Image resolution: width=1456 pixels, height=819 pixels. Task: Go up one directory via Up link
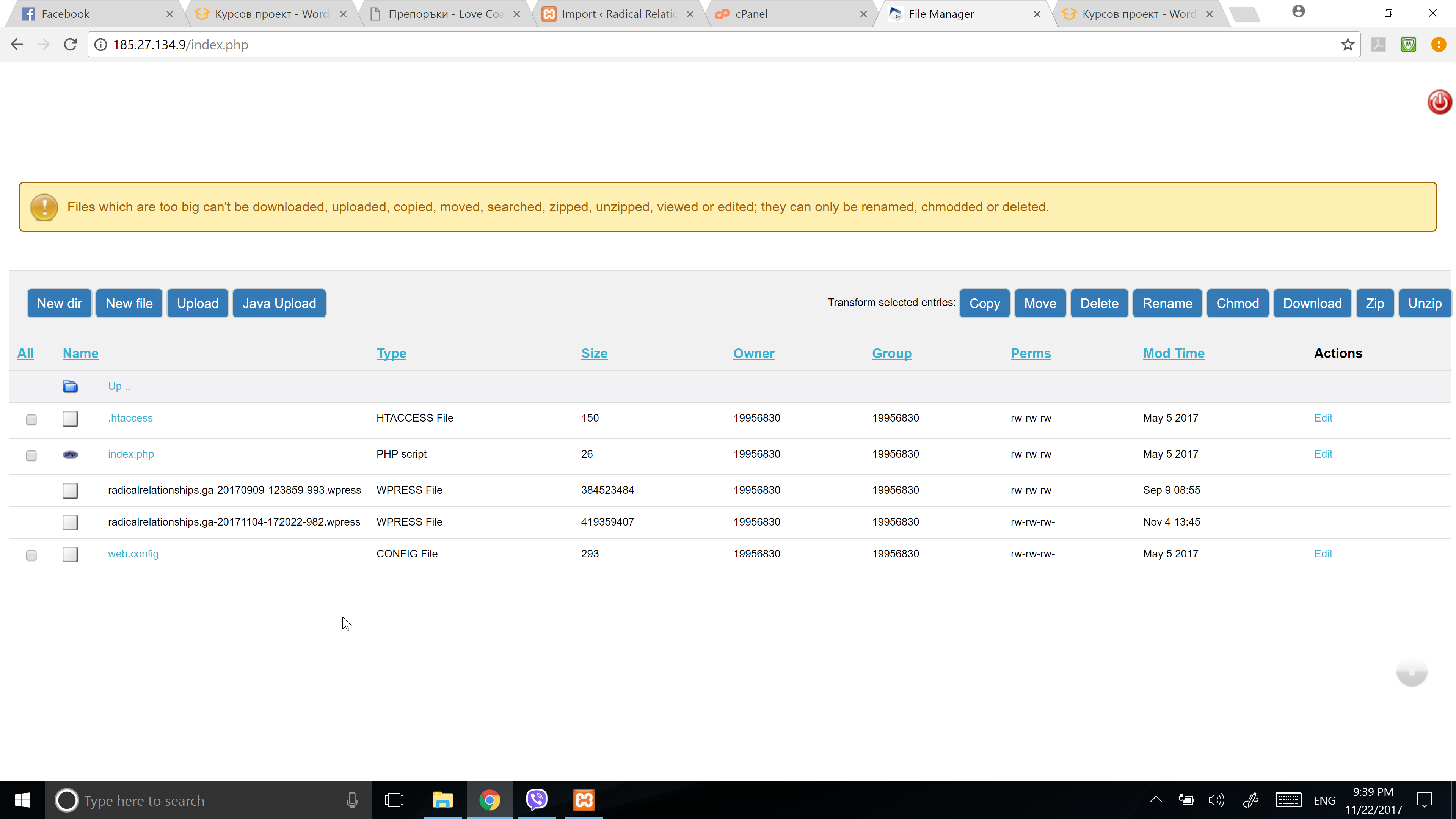click(x=119, y=387)
